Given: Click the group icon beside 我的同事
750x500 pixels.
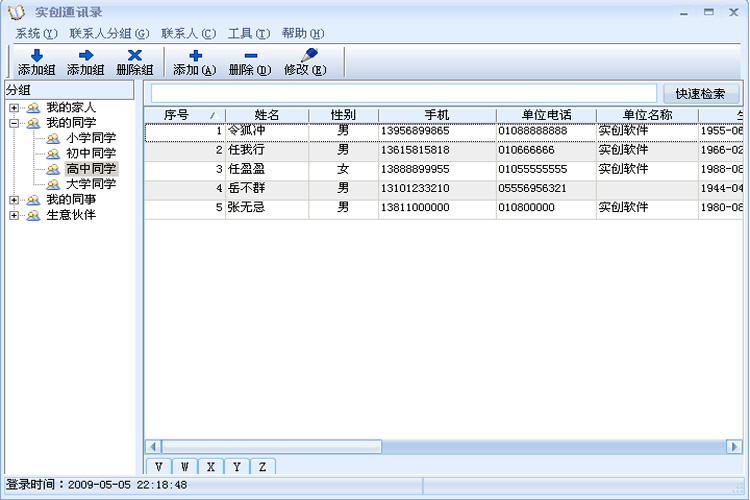Looking at the screenshot, I should coord(33,200).
